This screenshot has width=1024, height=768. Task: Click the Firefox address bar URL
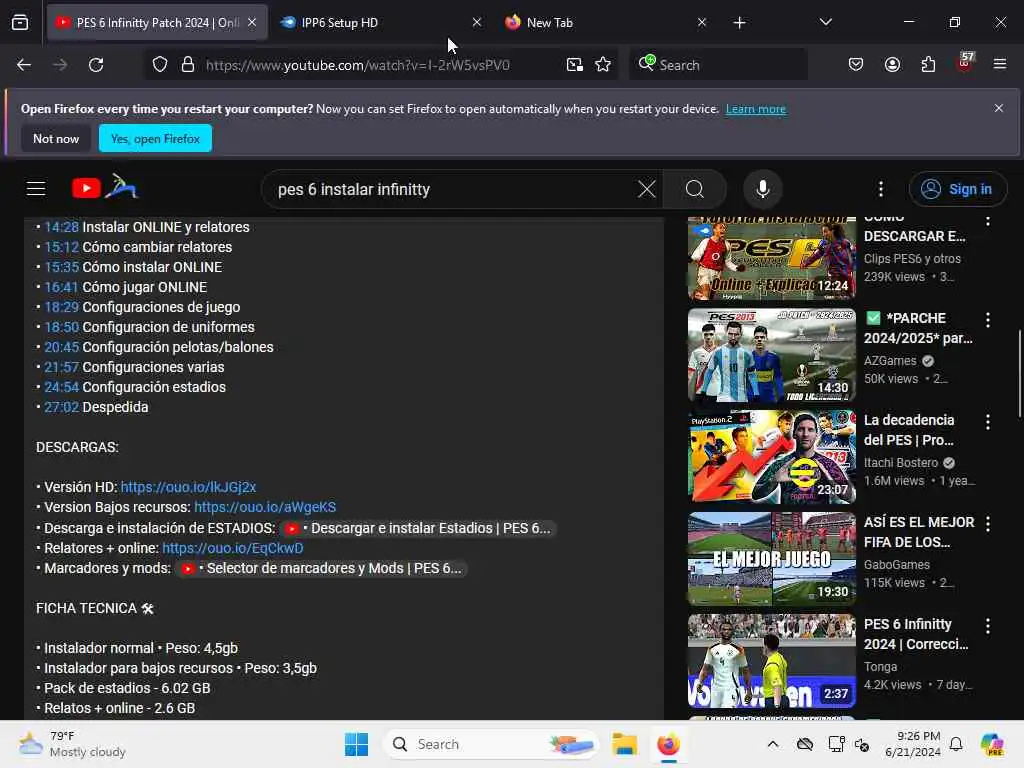358,65
